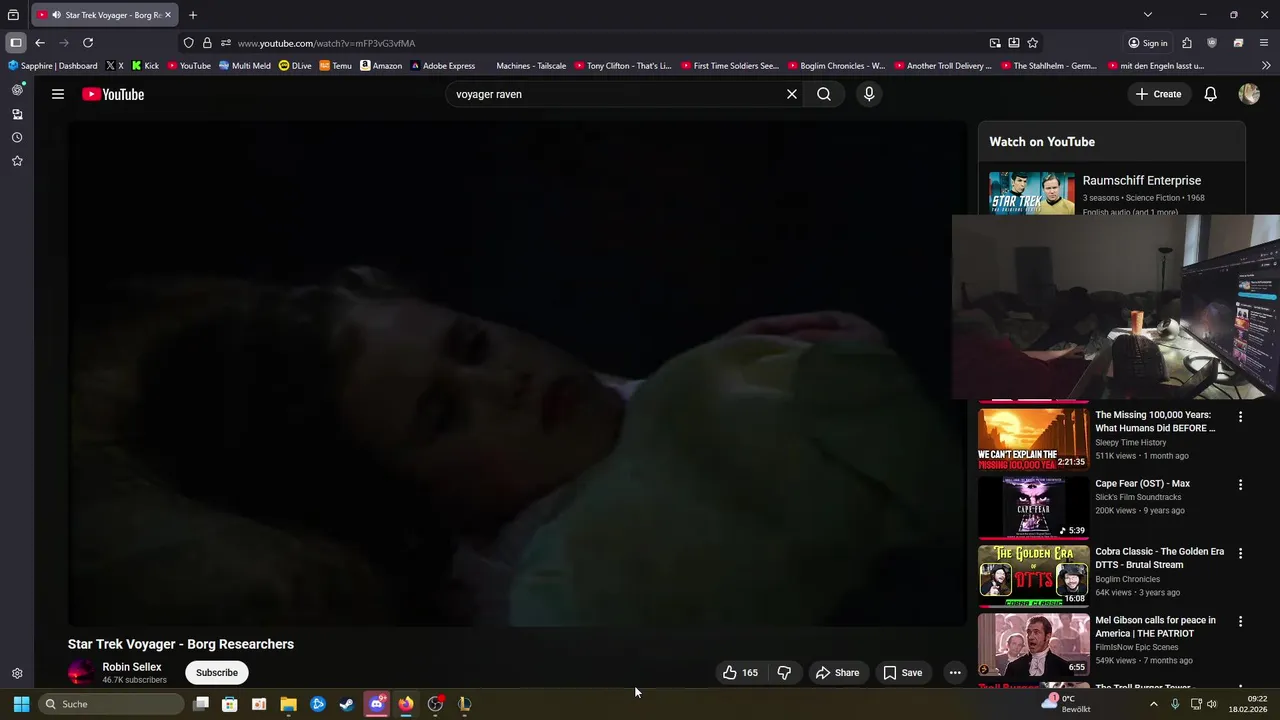Screen dimensions: 1280x720
Task: Clear the search query with the X
Action: click(x=792, y=94)
